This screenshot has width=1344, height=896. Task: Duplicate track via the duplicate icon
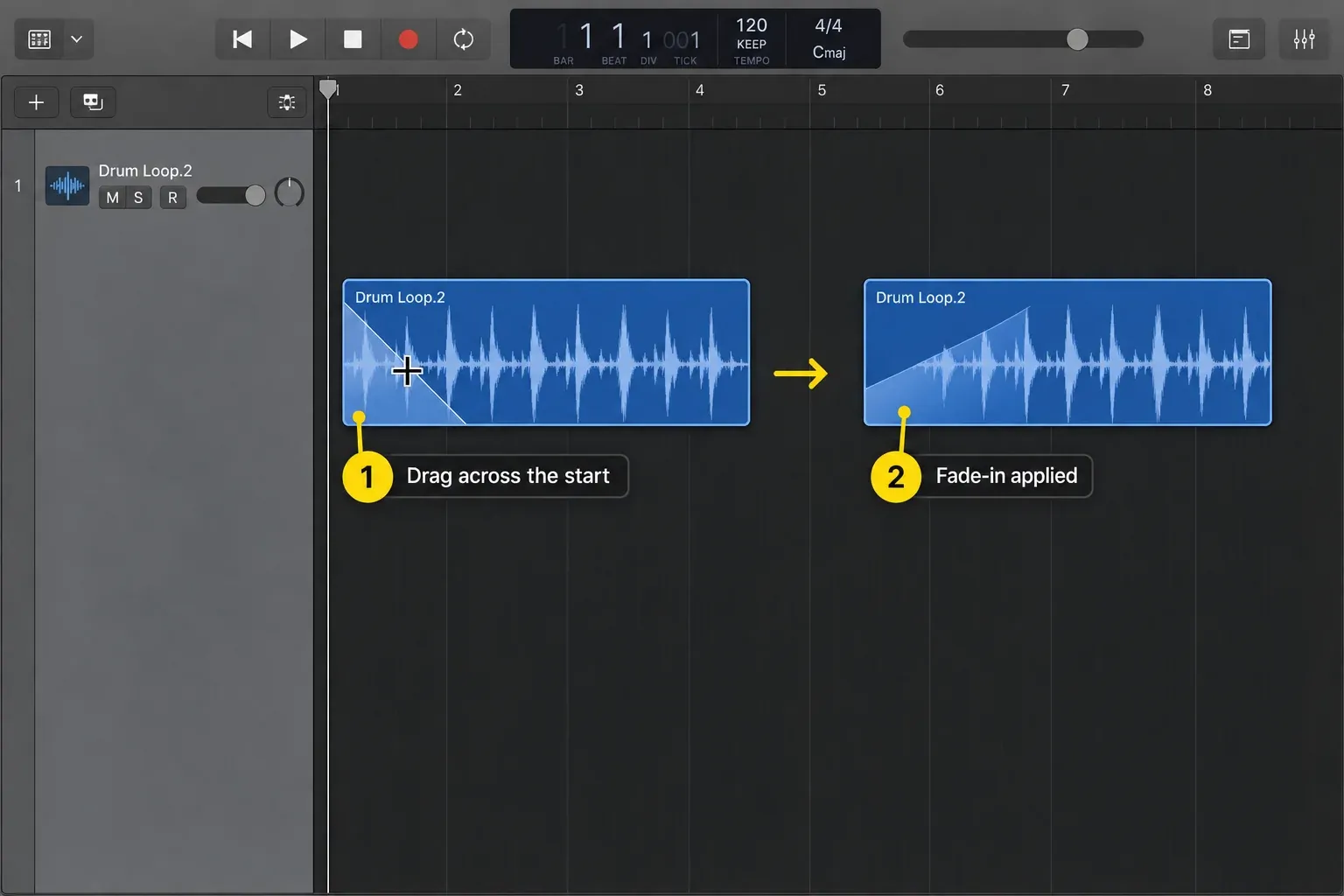93,102
